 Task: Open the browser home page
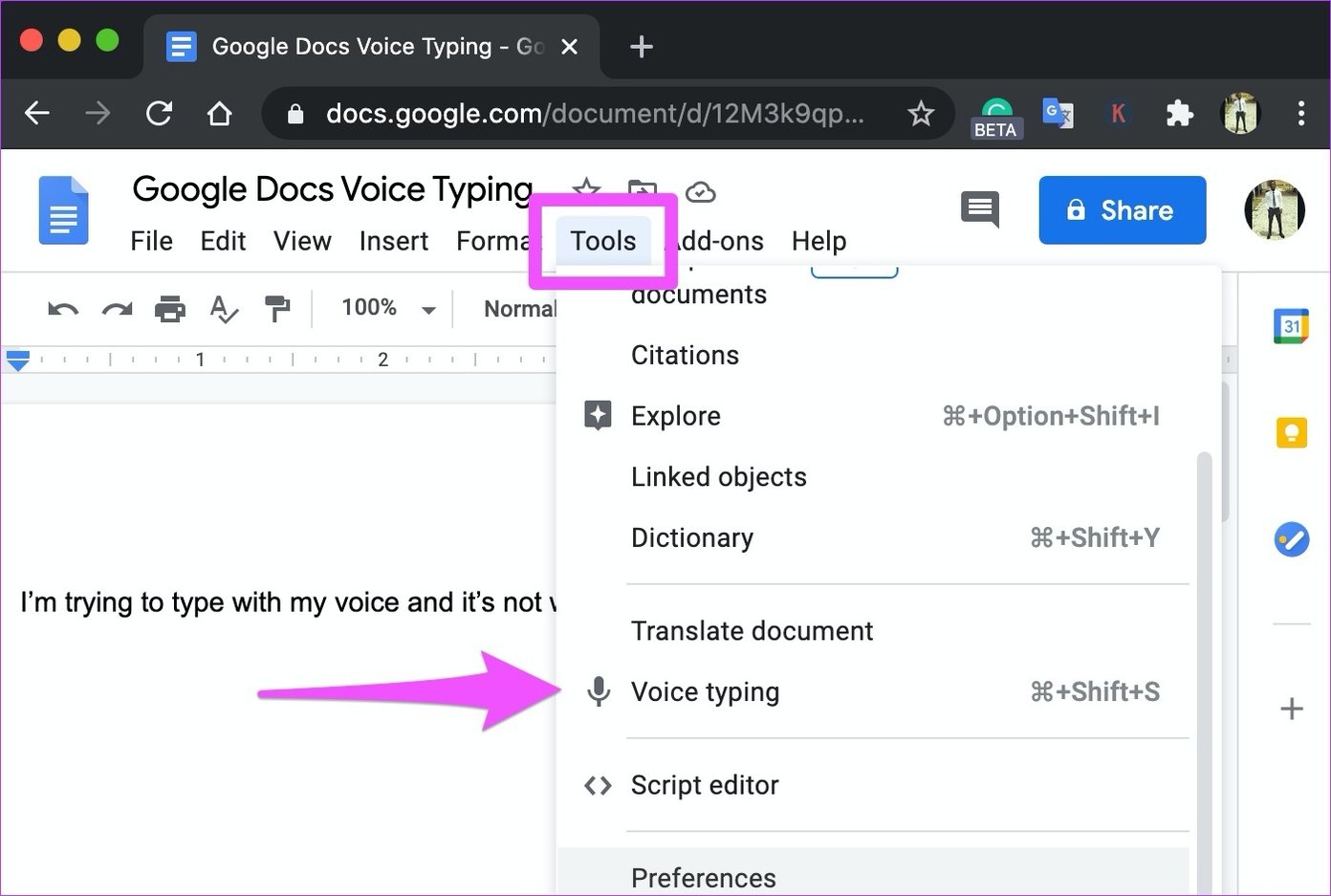point(220,114)
